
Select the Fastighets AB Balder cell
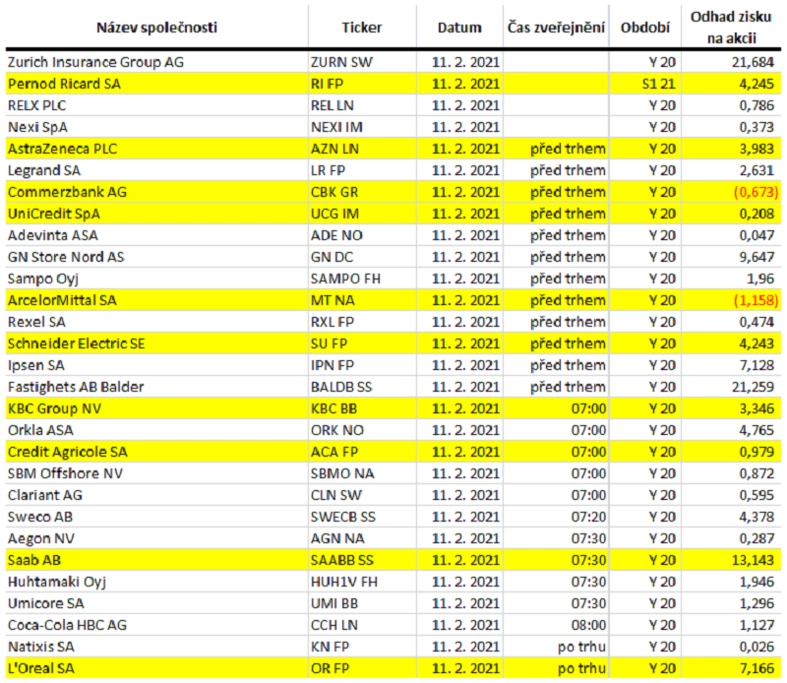tap(157, 386)
